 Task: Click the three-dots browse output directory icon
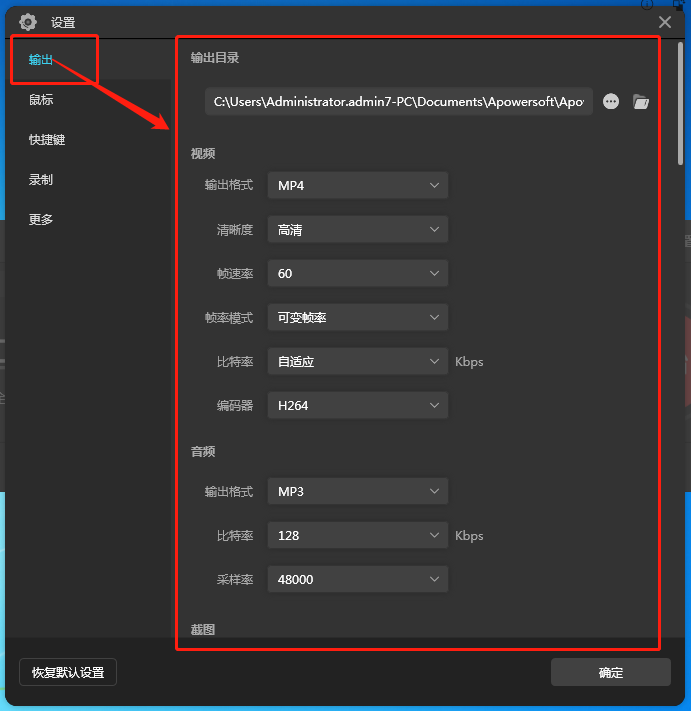[611, 102]
